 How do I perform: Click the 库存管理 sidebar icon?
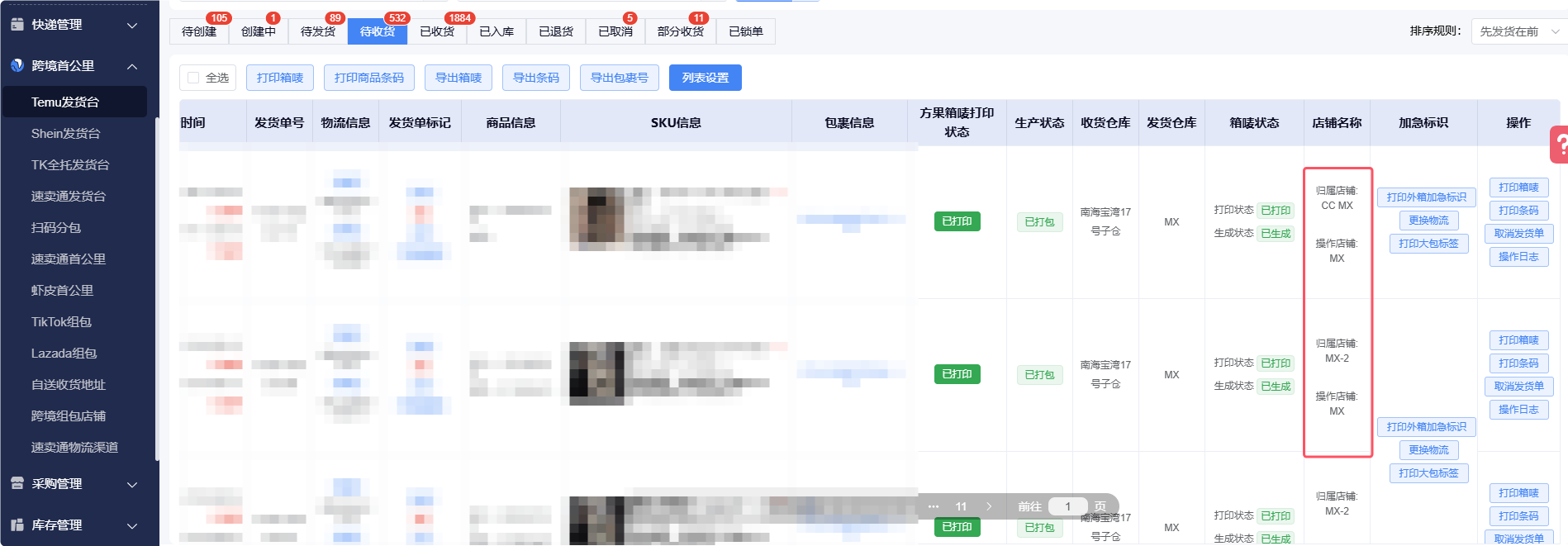pos(17,525)
